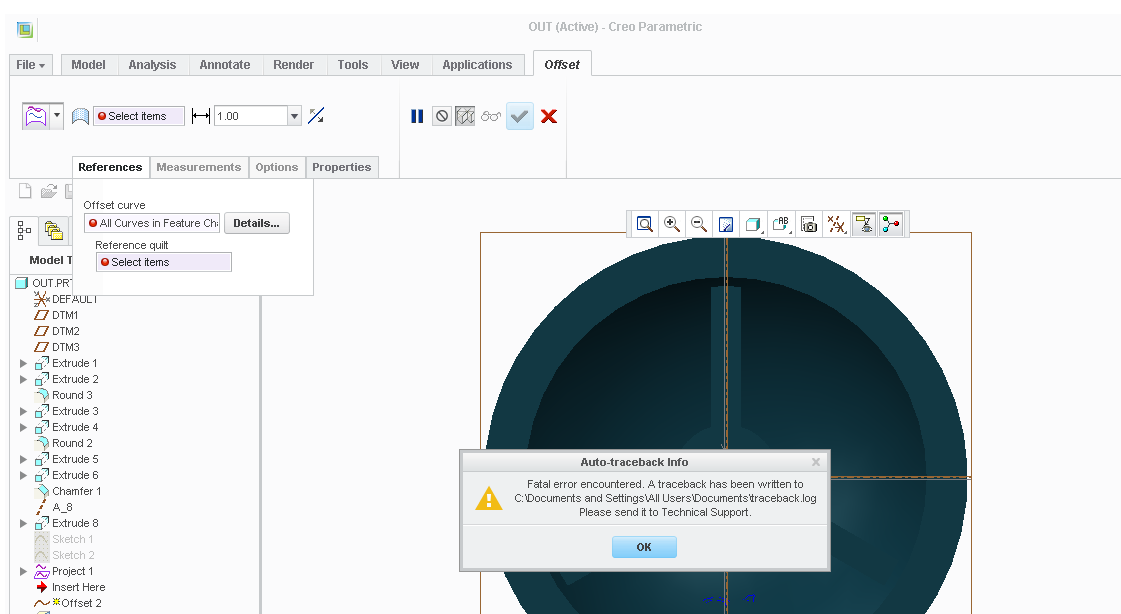Open the Options panel tab
The width and height of the screenshot is (1121, 614).
(277, 167)
